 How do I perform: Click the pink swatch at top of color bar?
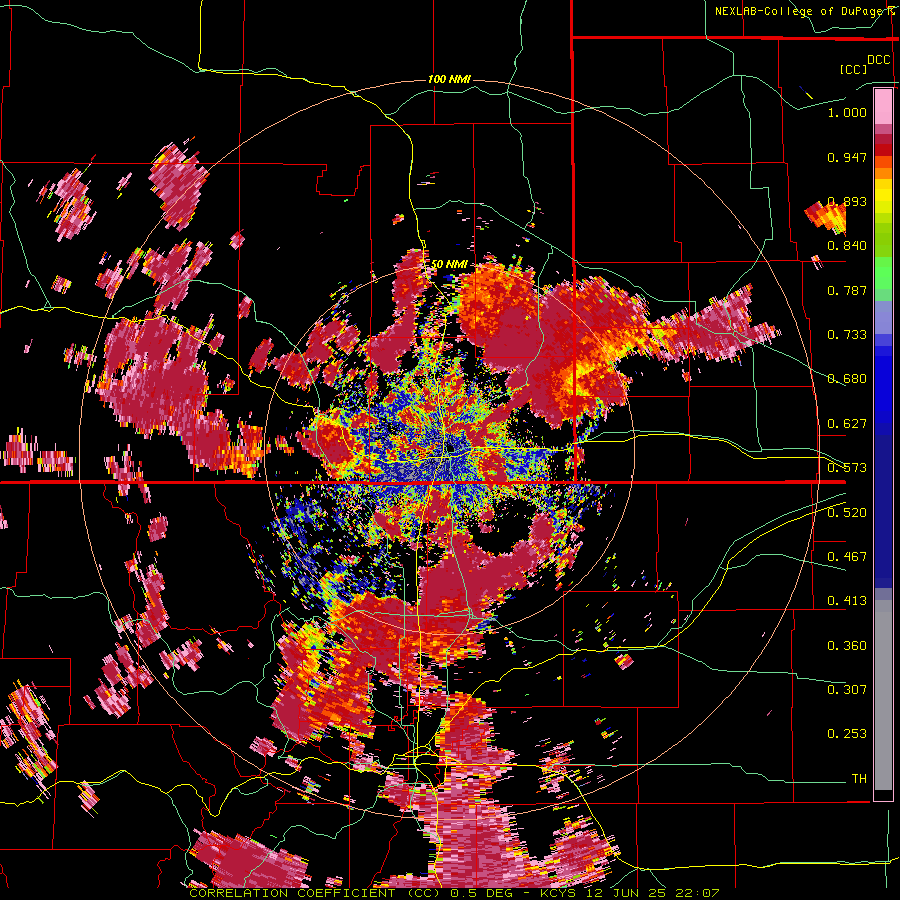tap(883, 106)
